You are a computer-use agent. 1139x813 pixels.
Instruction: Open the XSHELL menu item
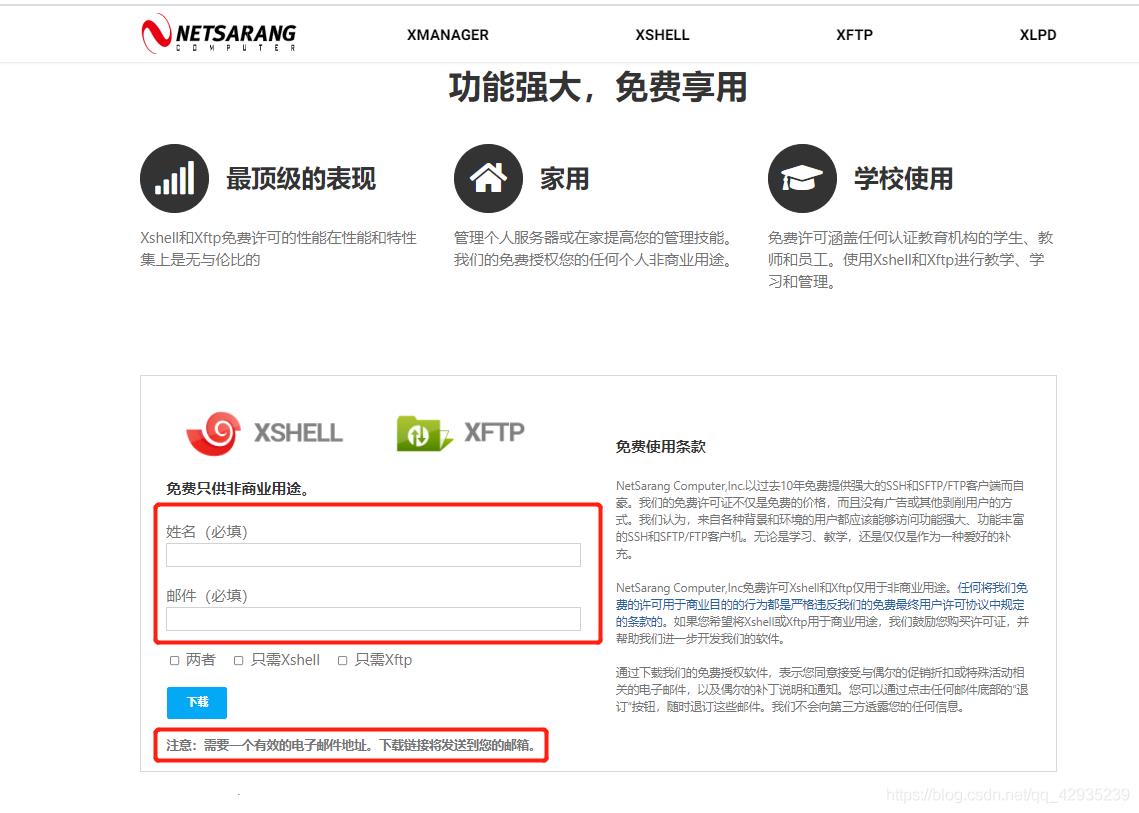662,35
